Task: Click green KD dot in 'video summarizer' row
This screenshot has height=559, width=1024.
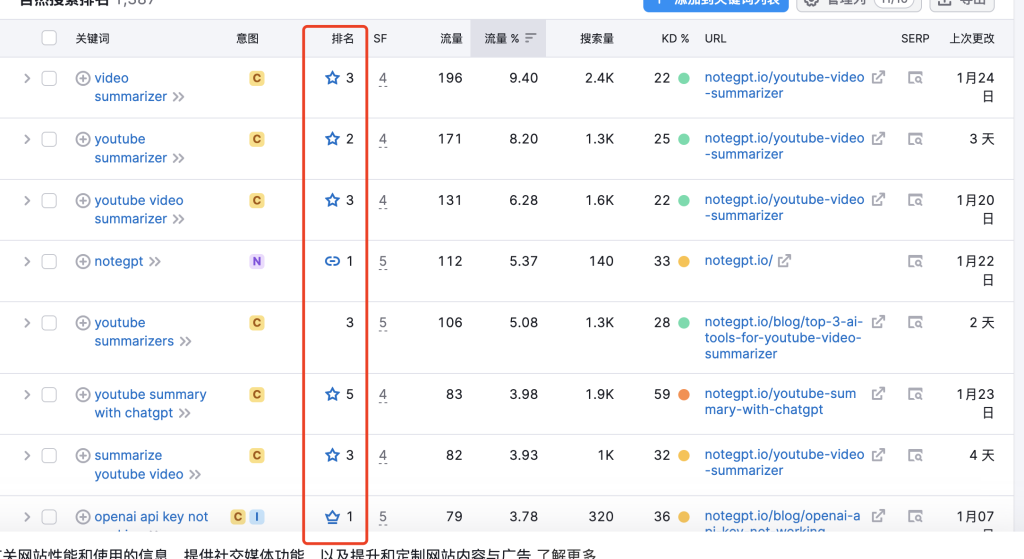Action: (x=684, y=78)
